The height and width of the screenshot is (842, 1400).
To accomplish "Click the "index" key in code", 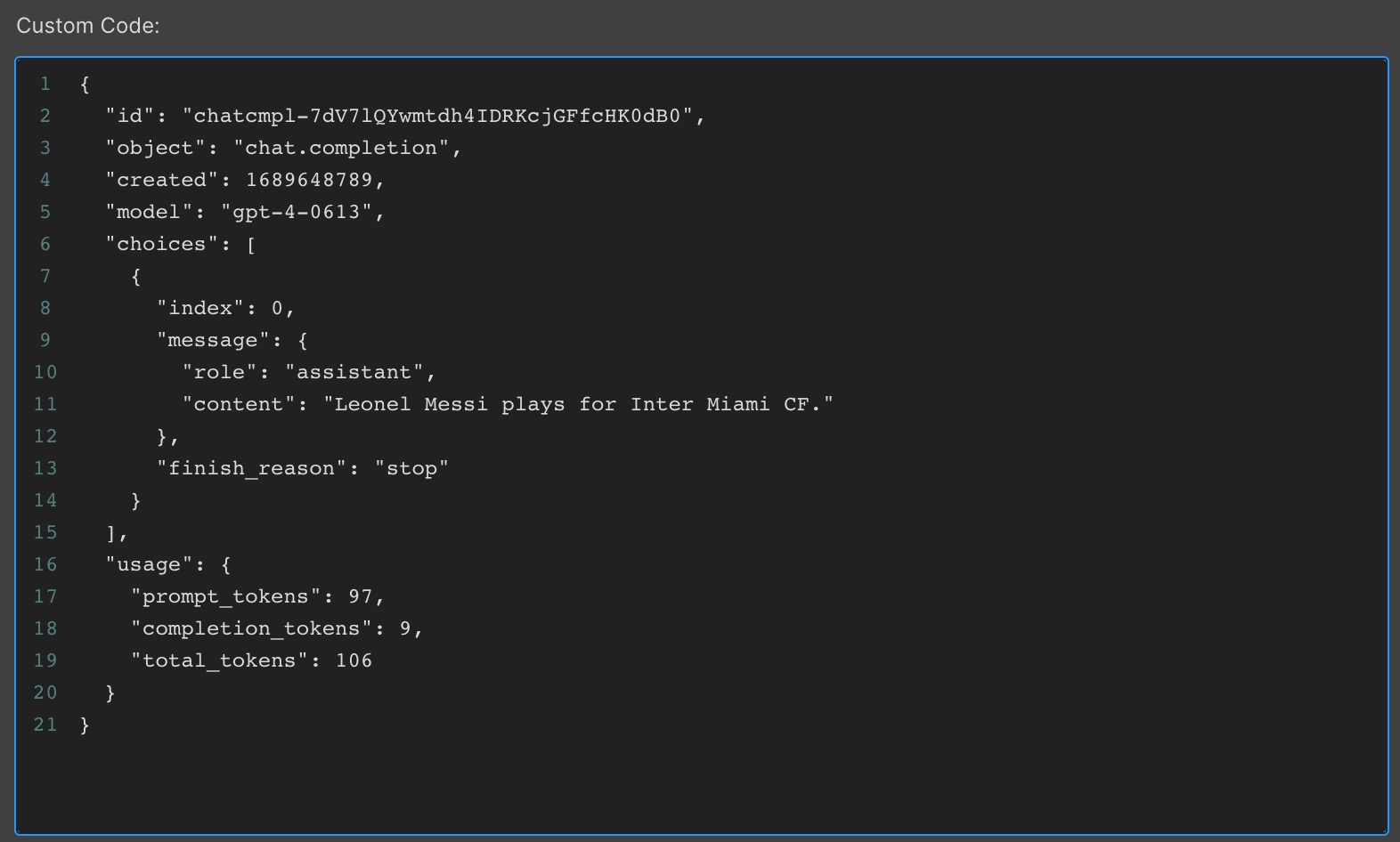I will tap(200, 308).
